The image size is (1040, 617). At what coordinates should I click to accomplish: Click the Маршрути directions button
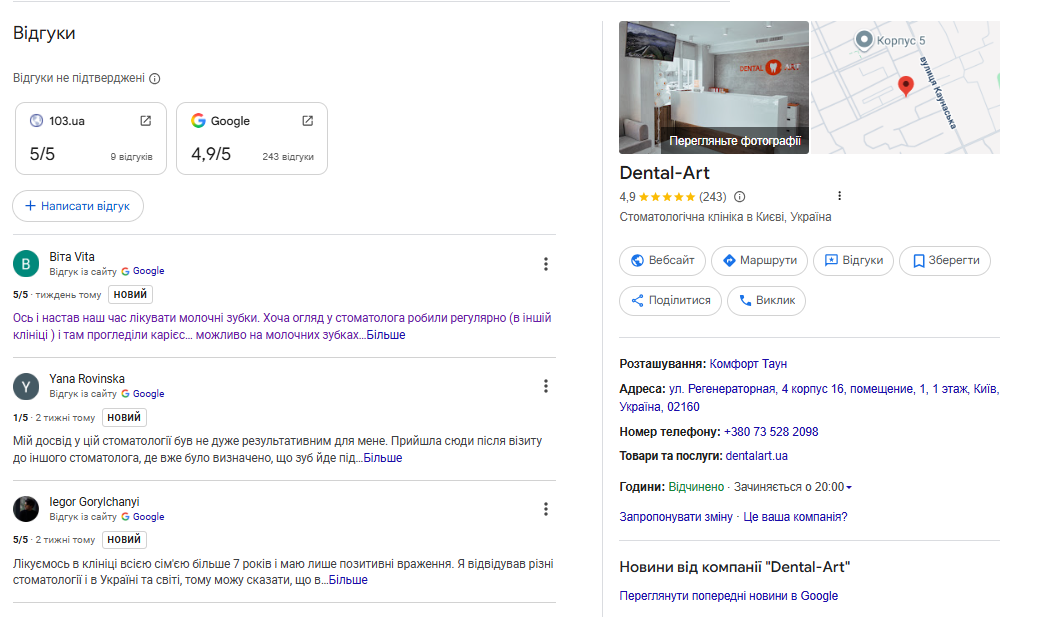tap(759, 260)
